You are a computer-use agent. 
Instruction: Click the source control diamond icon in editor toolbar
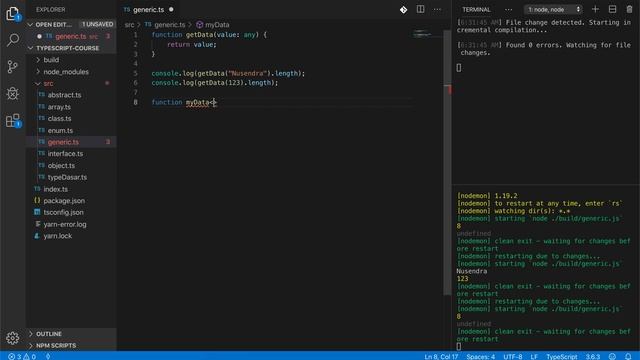pos(403,9)
